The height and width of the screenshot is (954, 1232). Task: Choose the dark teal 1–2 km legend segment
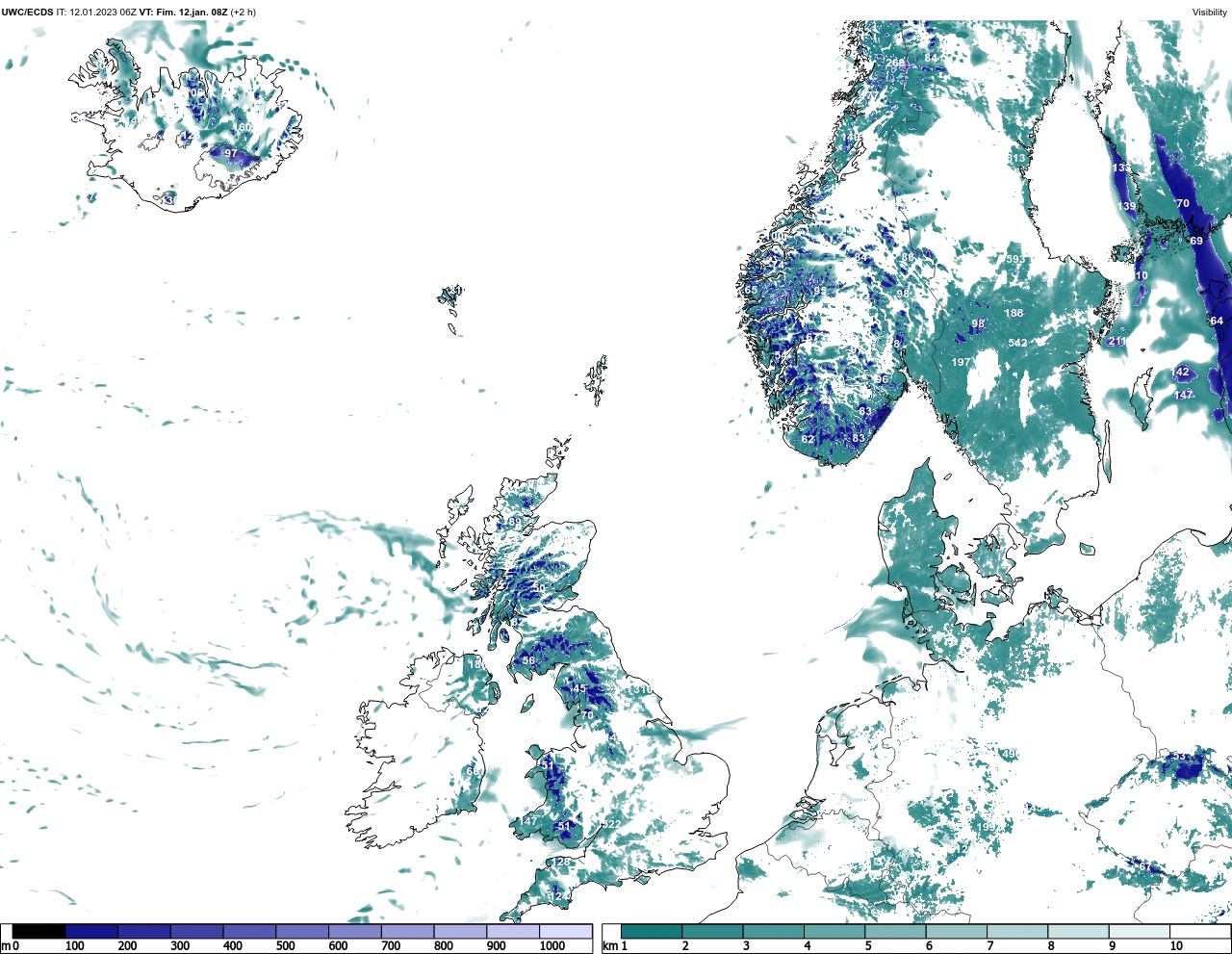coord(652,932)
